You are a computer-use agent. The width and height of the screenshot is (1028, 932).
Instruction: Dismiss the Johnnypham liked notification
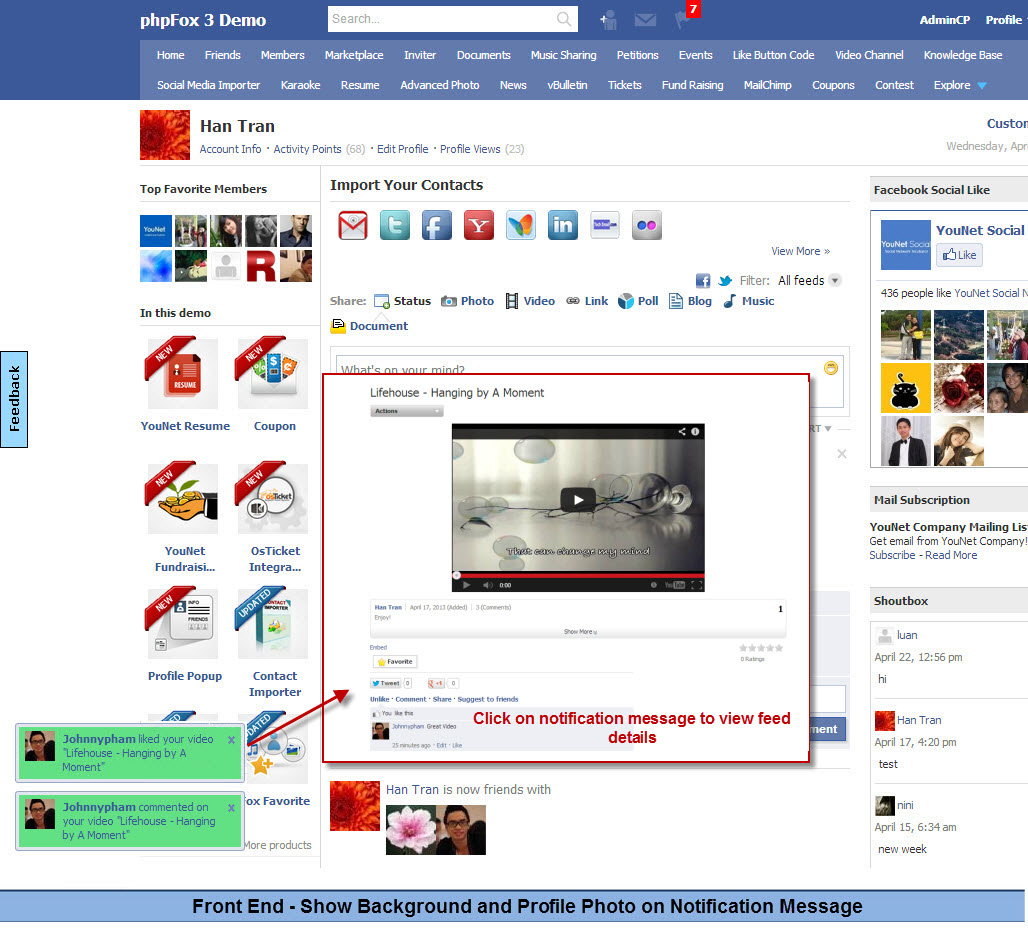coord(231,740)
